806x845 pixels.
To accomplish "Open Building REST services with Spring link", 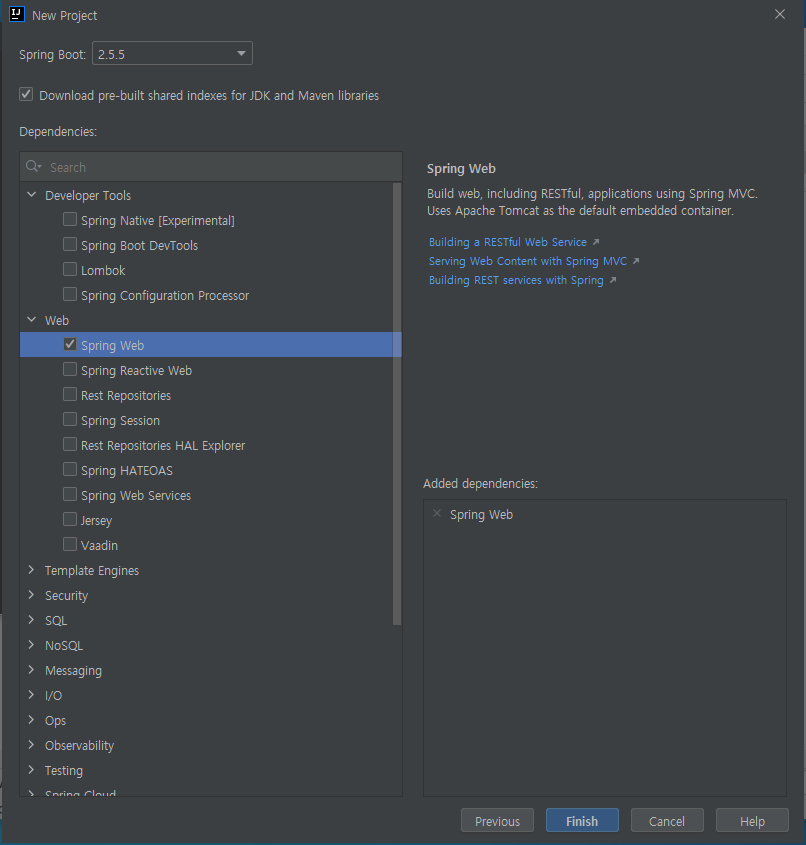I will 516,280.
